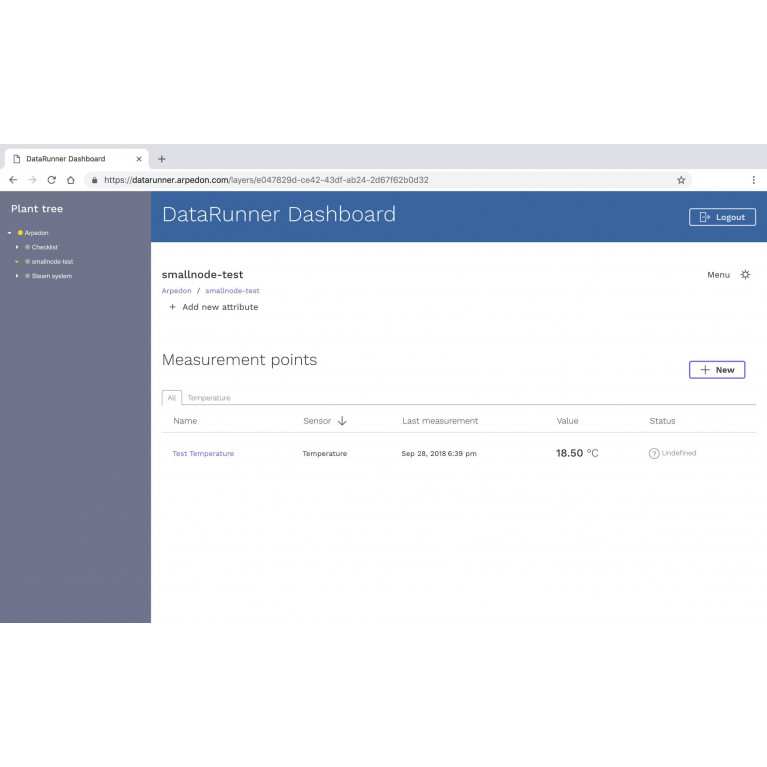Viewport: 767px width, 767px height.
Task: Open the smallnode-test breadcrumb link
Action: [x=232, y=291]
